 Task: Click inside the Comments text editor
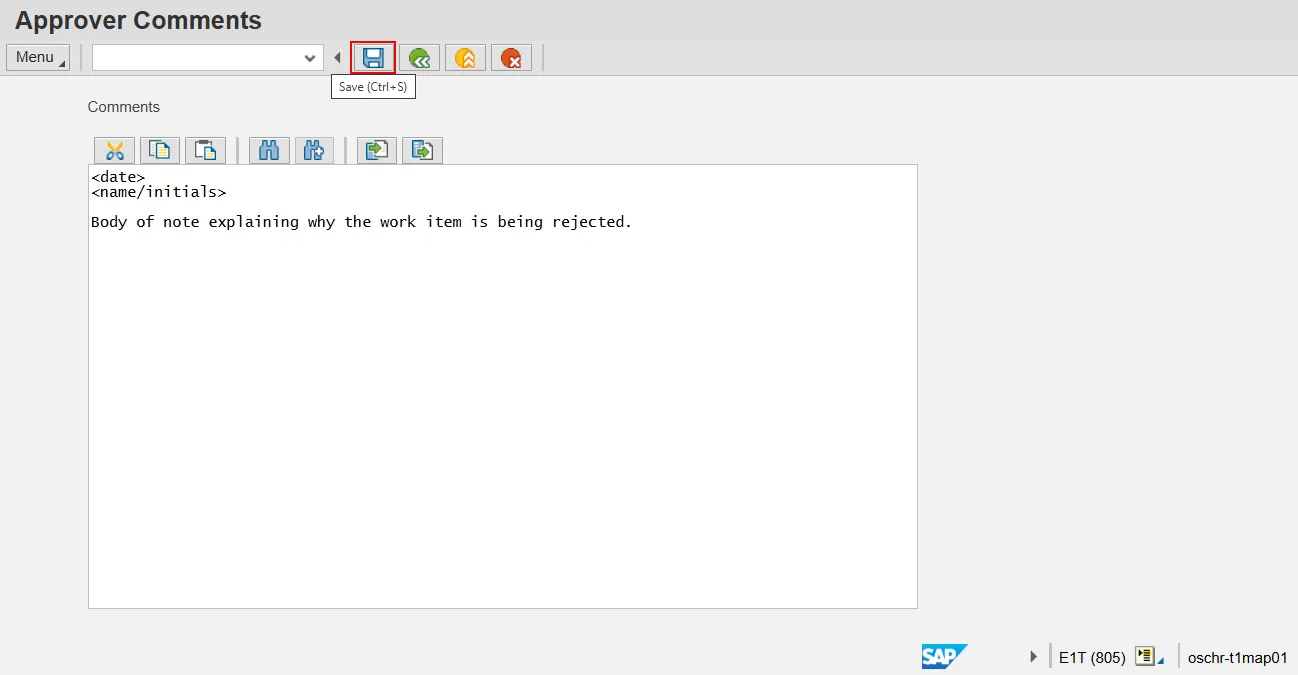(503, 386)
